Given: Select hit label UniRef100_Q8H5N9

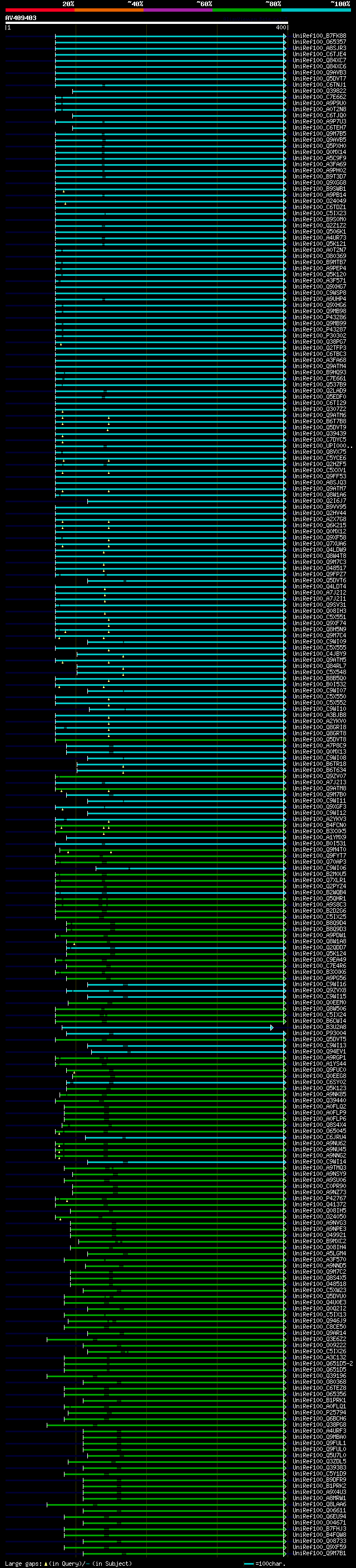Looking at the screenshot, I should (319, 630).
